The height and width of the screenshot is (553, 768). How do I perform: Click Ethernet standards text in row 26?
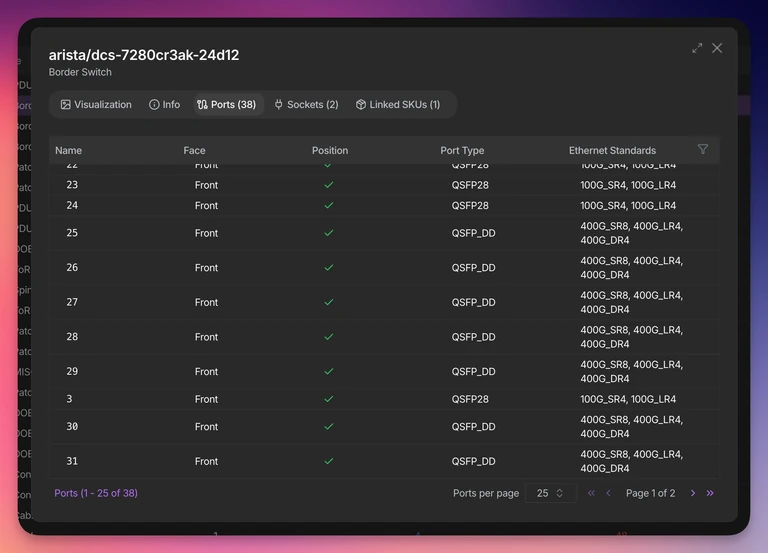[x=631, y=267]
